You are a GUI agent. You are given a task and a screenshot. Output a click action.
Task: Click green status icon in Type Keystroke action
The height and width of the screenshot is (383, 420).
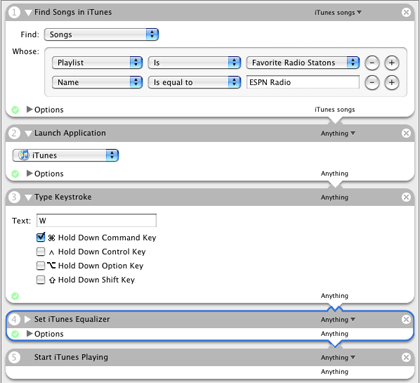(15, 296)
